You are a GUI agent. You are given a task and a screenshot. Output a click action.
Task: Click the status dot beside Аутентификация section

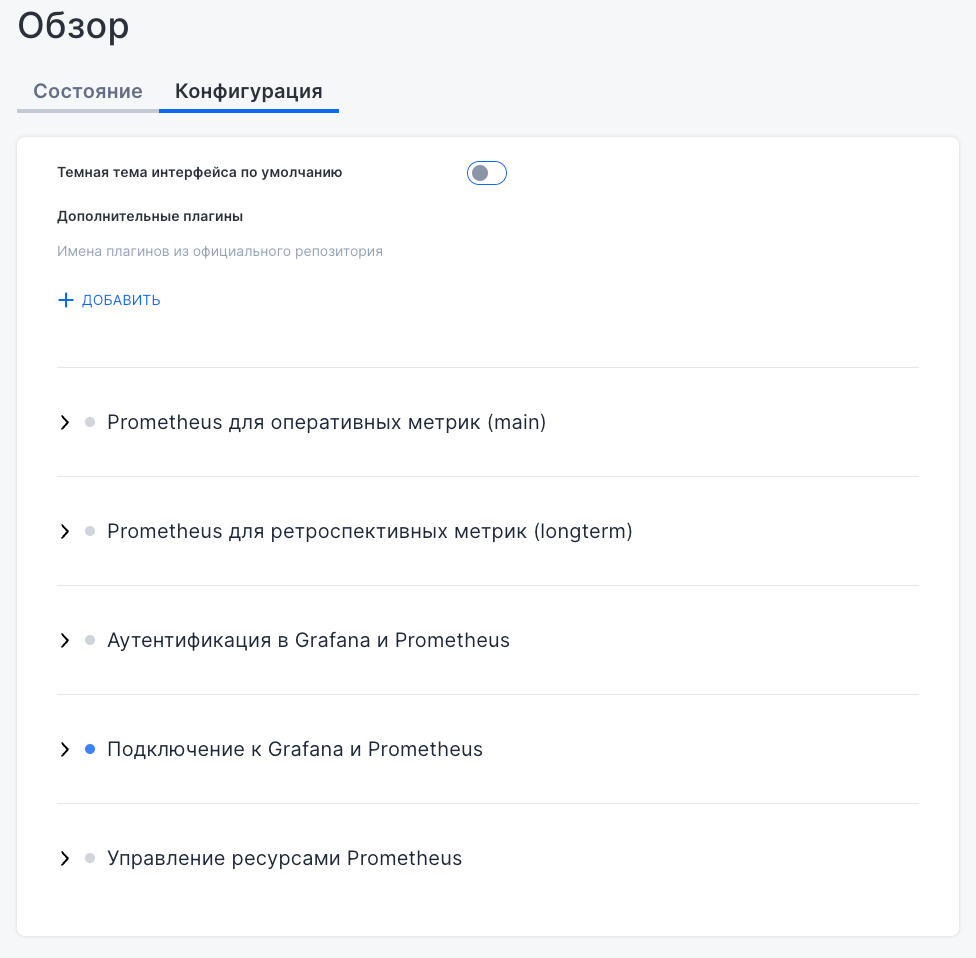click(90, 641)
